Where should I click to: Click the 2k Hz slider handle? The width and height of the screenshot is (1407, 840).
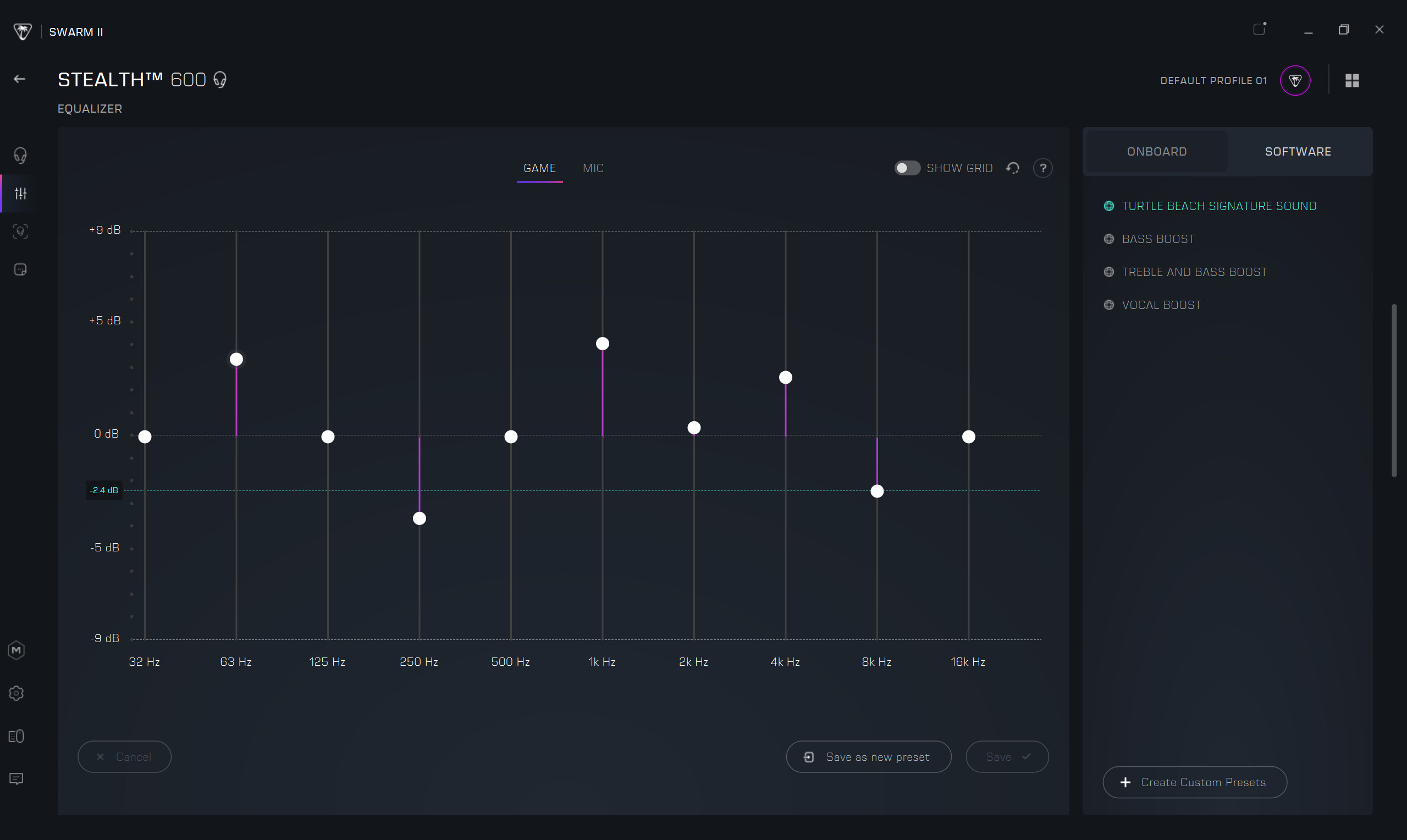694,428
